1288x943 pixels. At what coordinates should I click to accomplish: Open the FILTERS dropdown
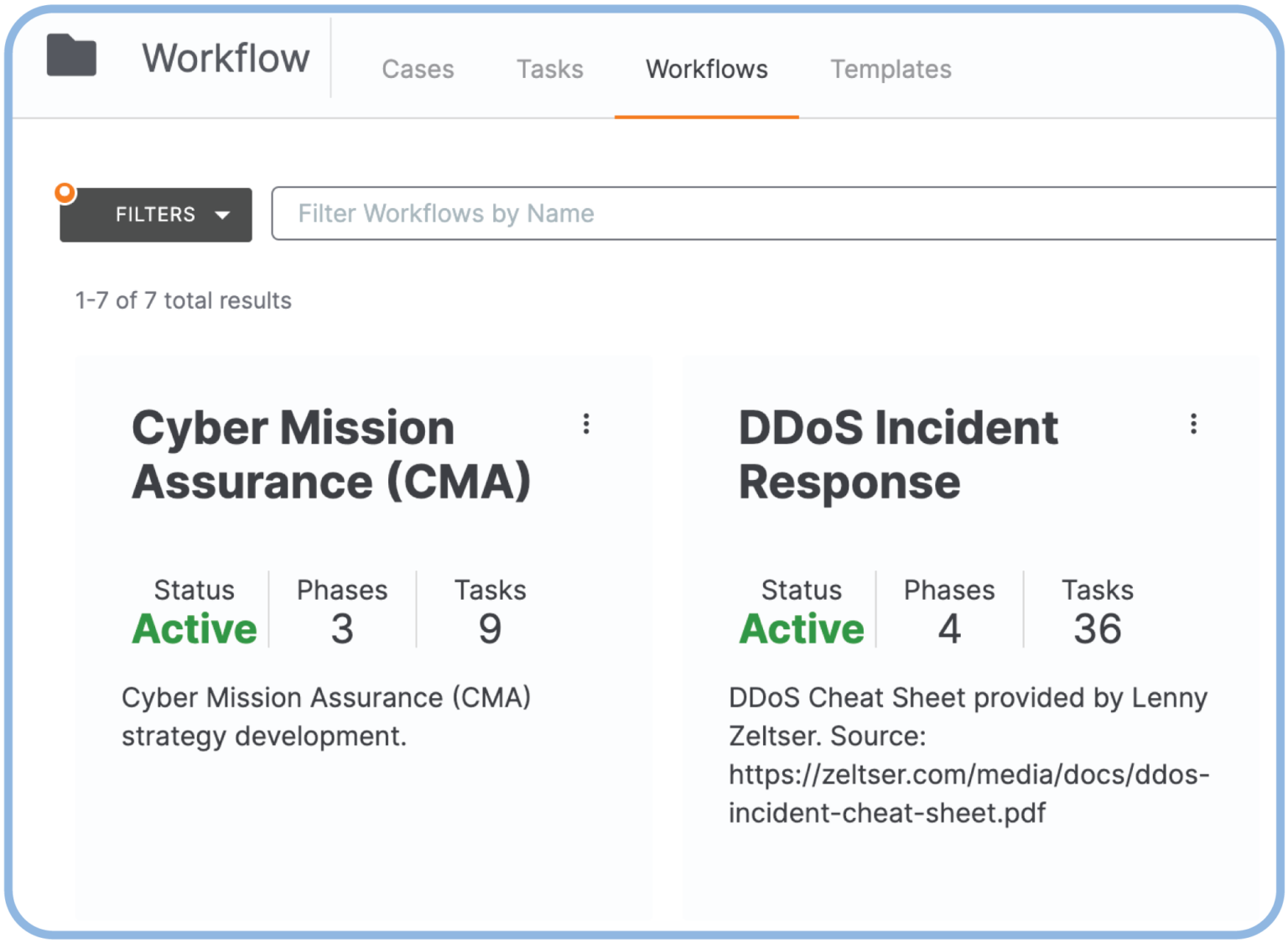(x=155, y=215)
